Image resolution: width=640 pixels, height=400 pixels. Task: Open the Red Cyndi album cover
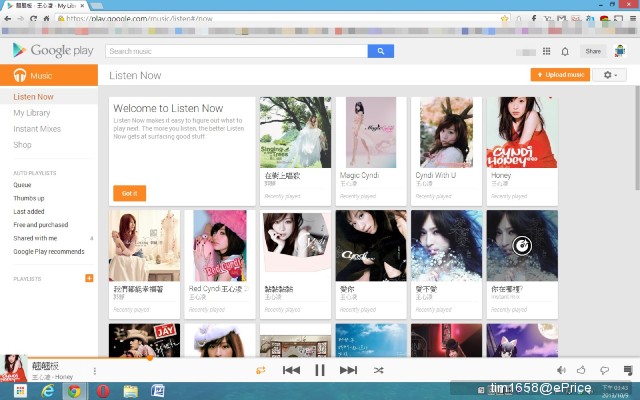click(220, 246)
